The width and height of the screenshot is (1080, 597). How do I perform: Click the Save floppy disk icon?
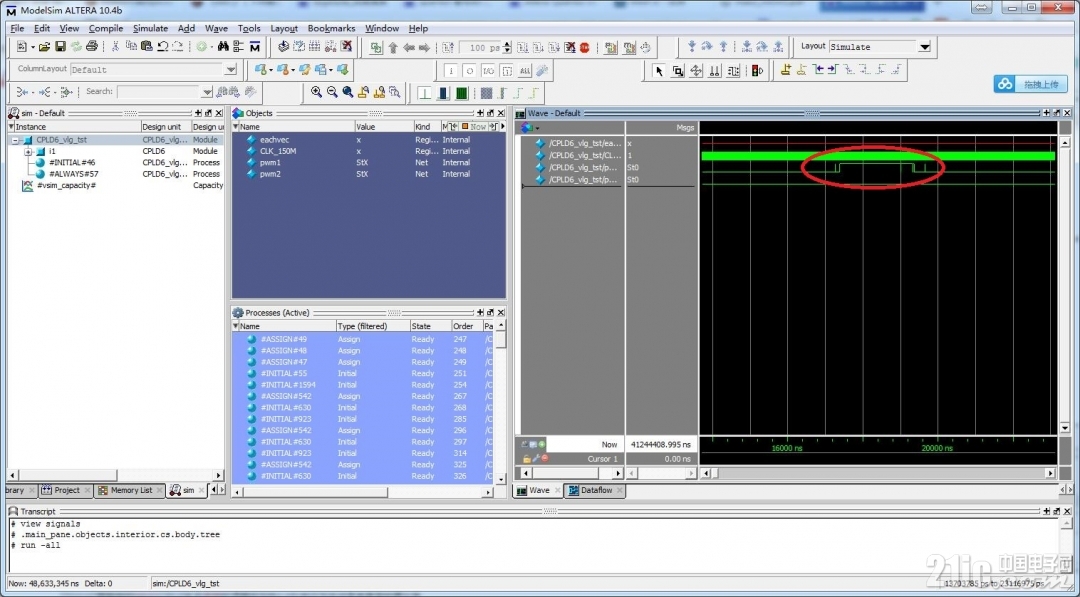click(x=60, y=47)
